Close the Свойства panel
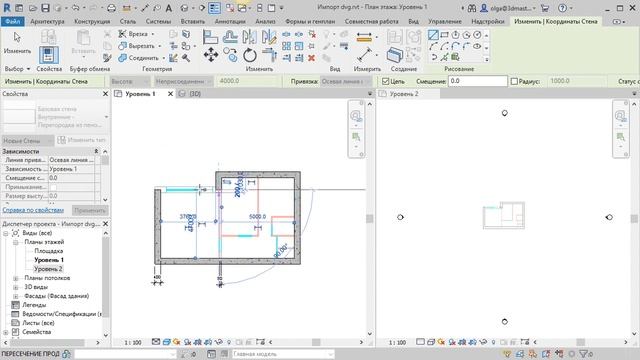Image resolution: width=640 pixels, height=360 pixels. click(105, 94)
